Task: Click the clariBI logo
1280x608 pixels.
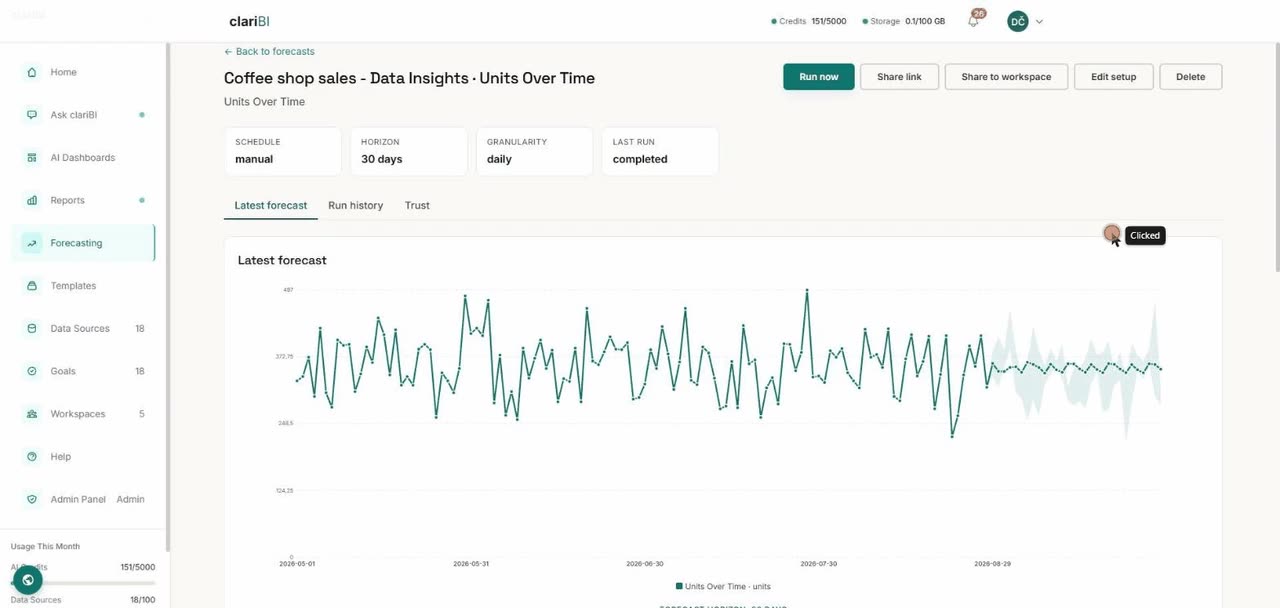Action: (x=249, y=21)
